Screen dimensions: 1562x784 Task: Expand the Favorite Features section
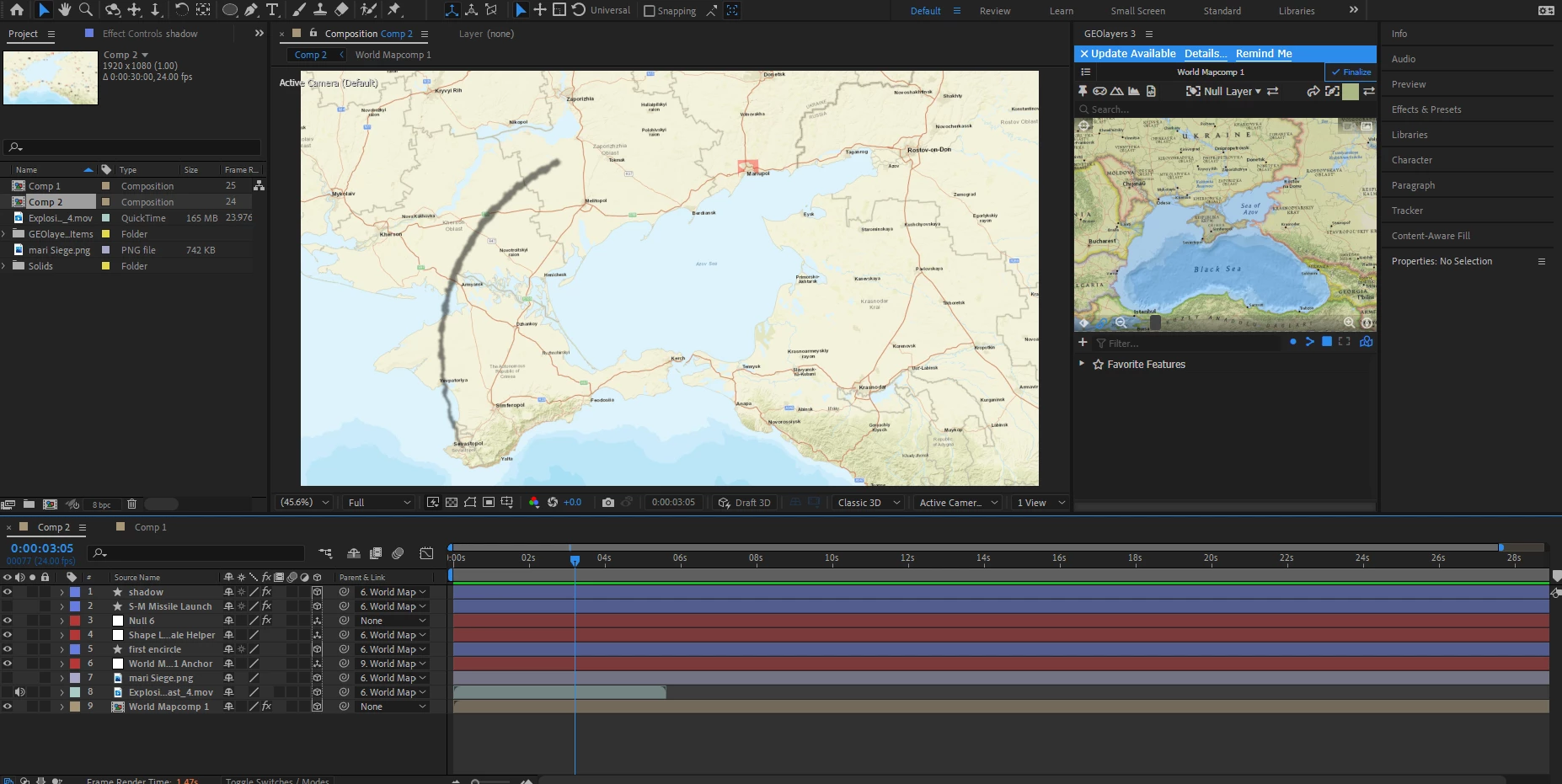(x=1082, y=364)
